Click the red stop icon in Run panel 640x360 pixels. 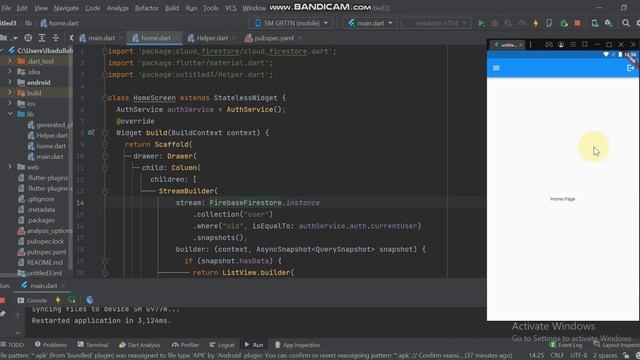click(2, 300)
